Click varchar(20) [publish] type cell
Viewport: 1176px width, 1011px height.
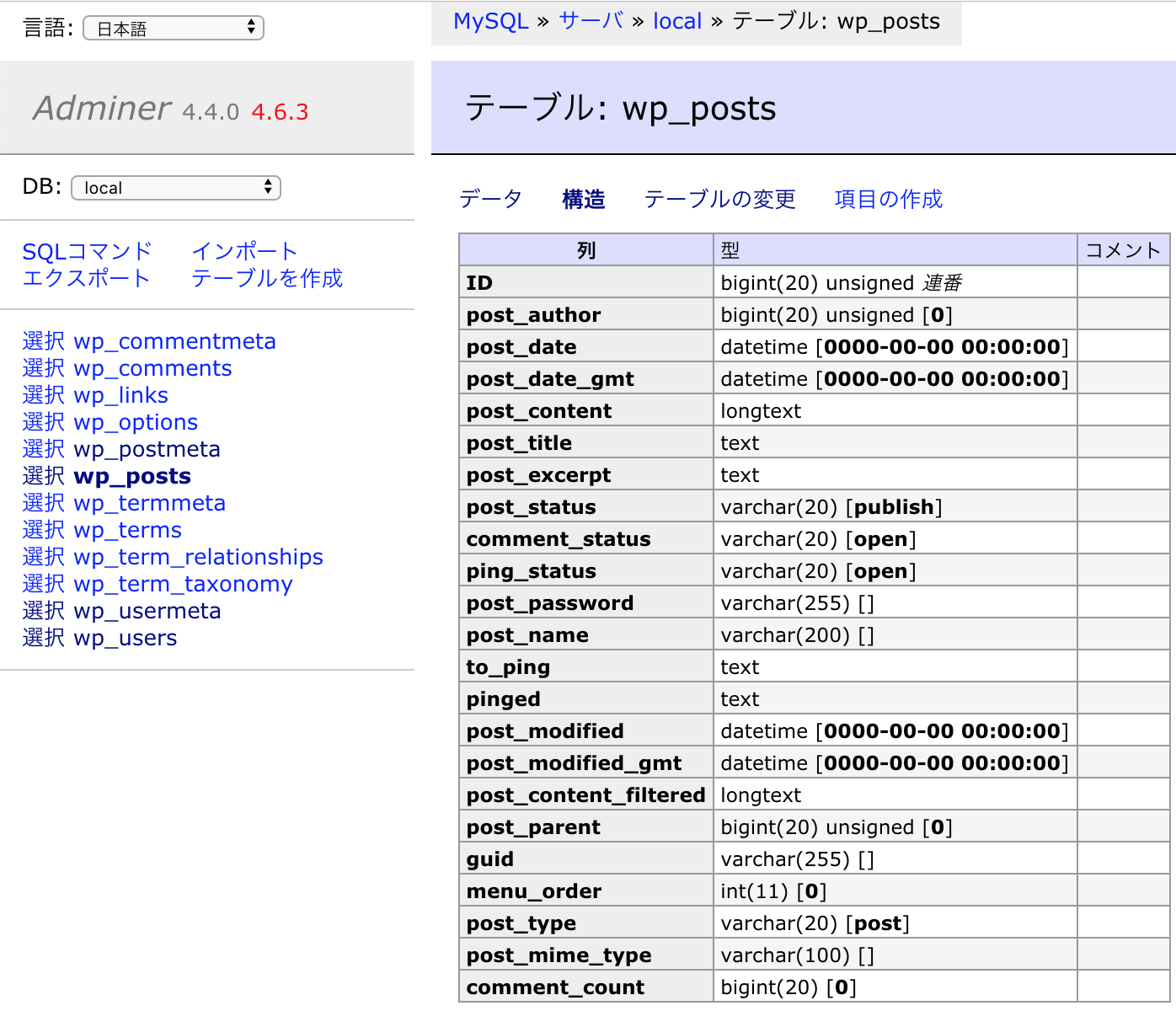(x=895, y=506)
